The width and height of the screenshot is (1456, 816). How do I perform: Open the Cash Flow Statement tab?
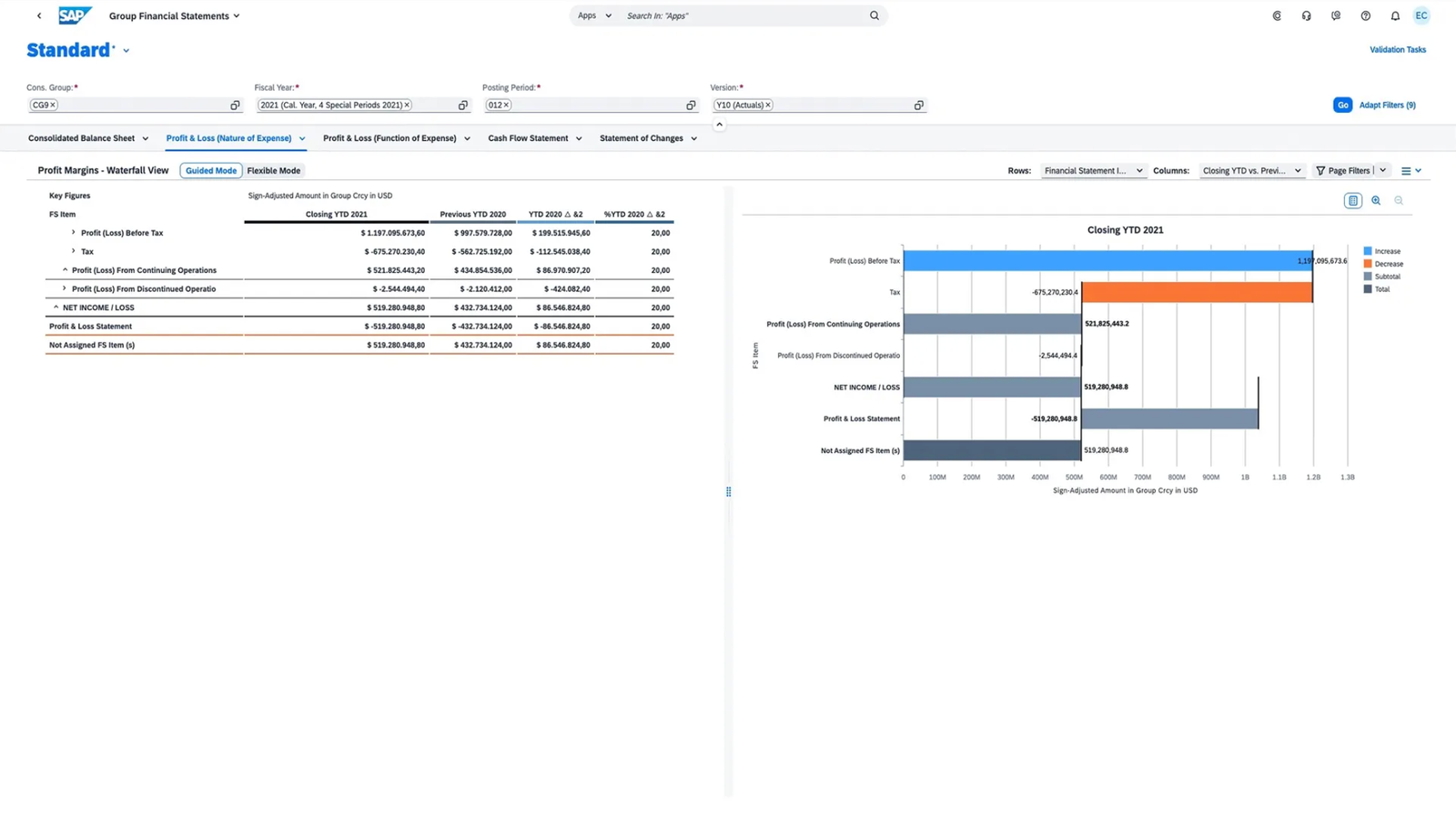(x=528, y=138)
